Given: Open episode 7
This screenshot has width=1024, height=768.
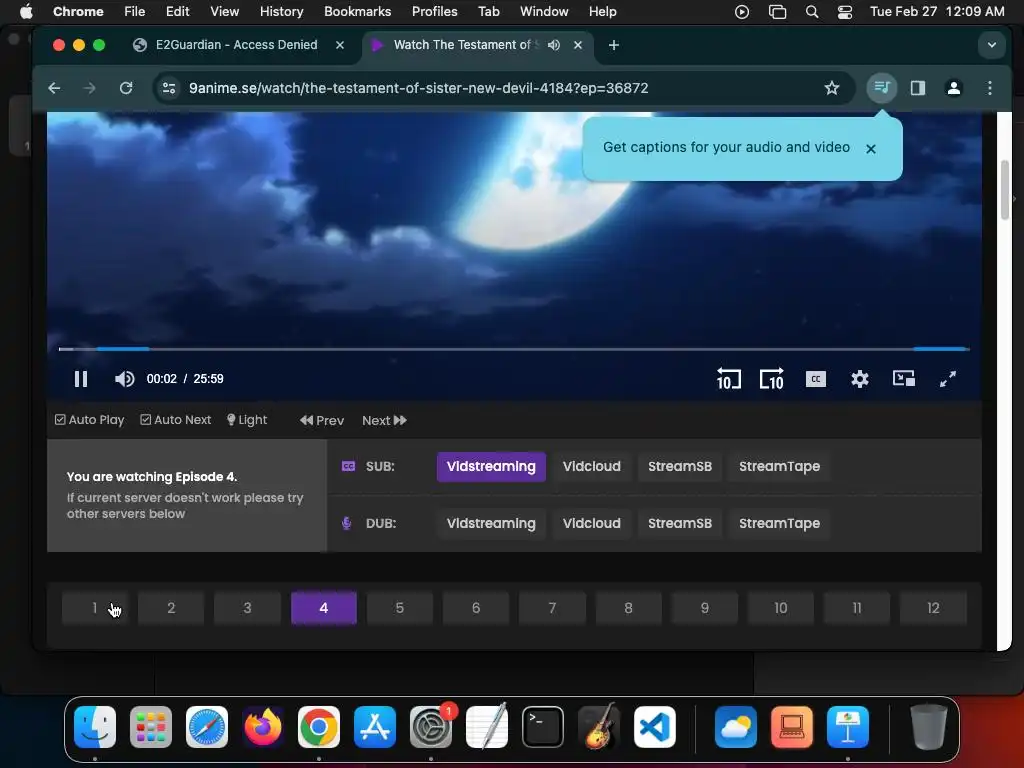Looking at the screenshot, I should click(552, 608).
